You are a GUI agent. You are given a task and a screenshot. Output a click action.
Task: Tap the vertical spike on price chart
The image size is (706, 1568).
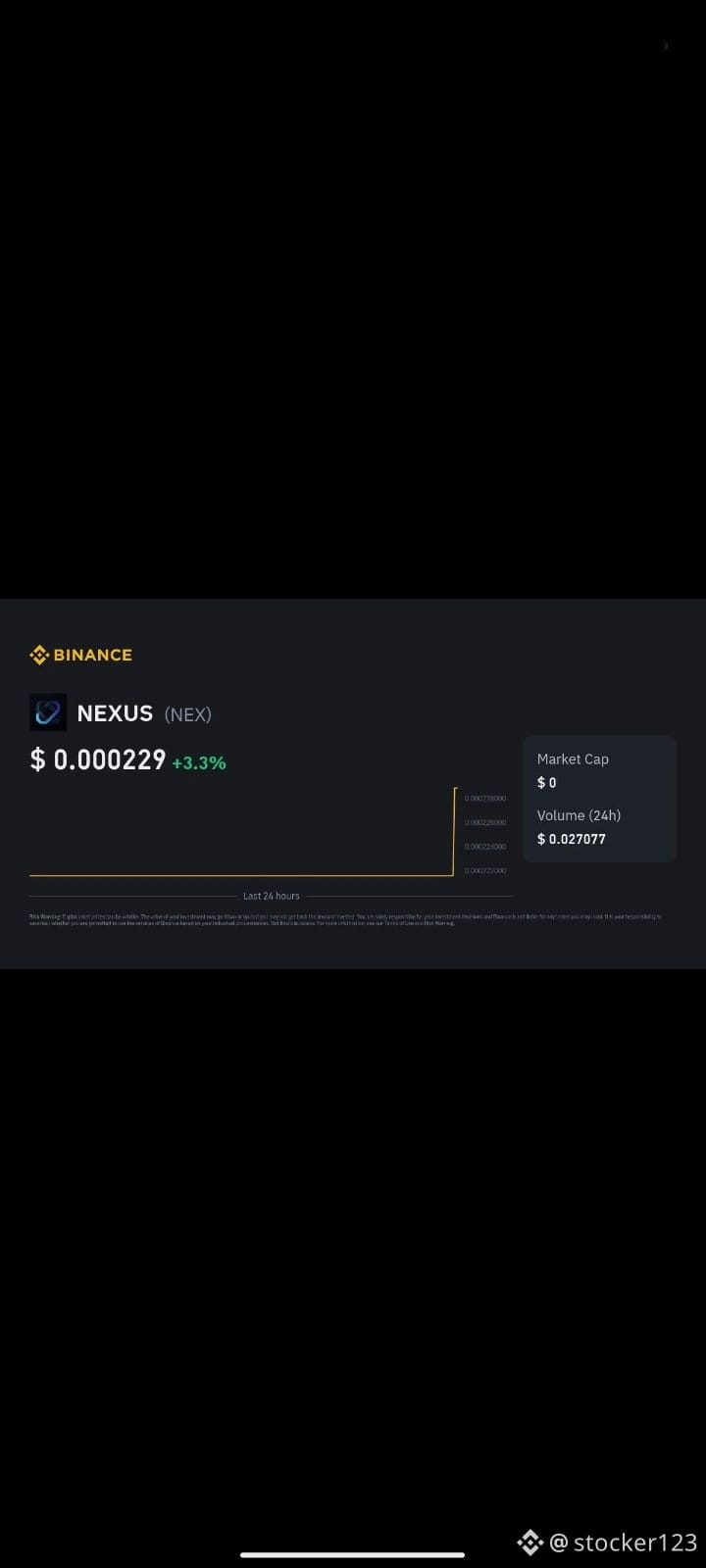click(x=454, y=831)
